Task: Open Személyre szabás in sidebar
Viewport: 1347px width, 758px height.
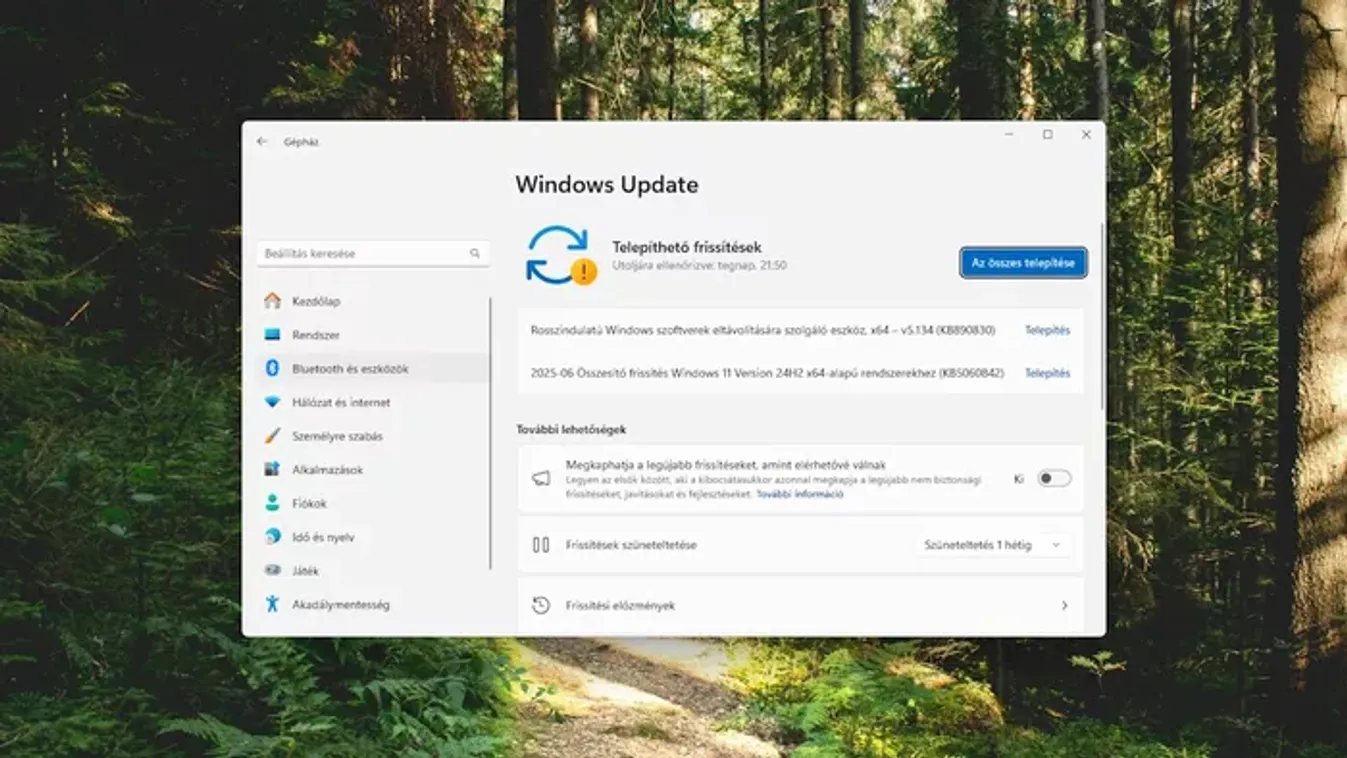Action: tap(373, 436)
